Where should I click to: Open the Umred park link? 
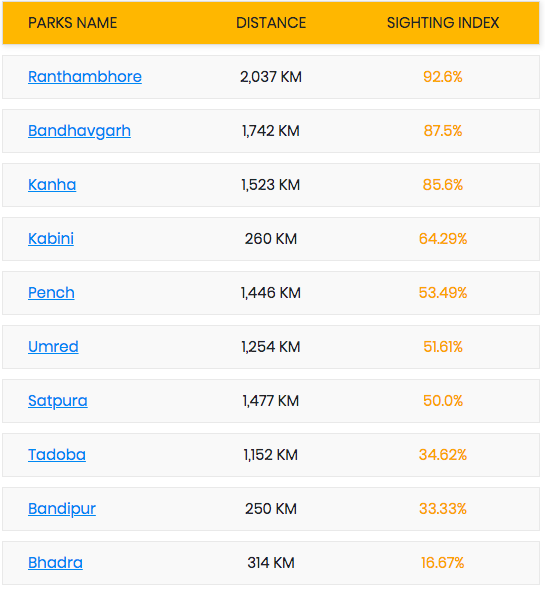point(53,347)
